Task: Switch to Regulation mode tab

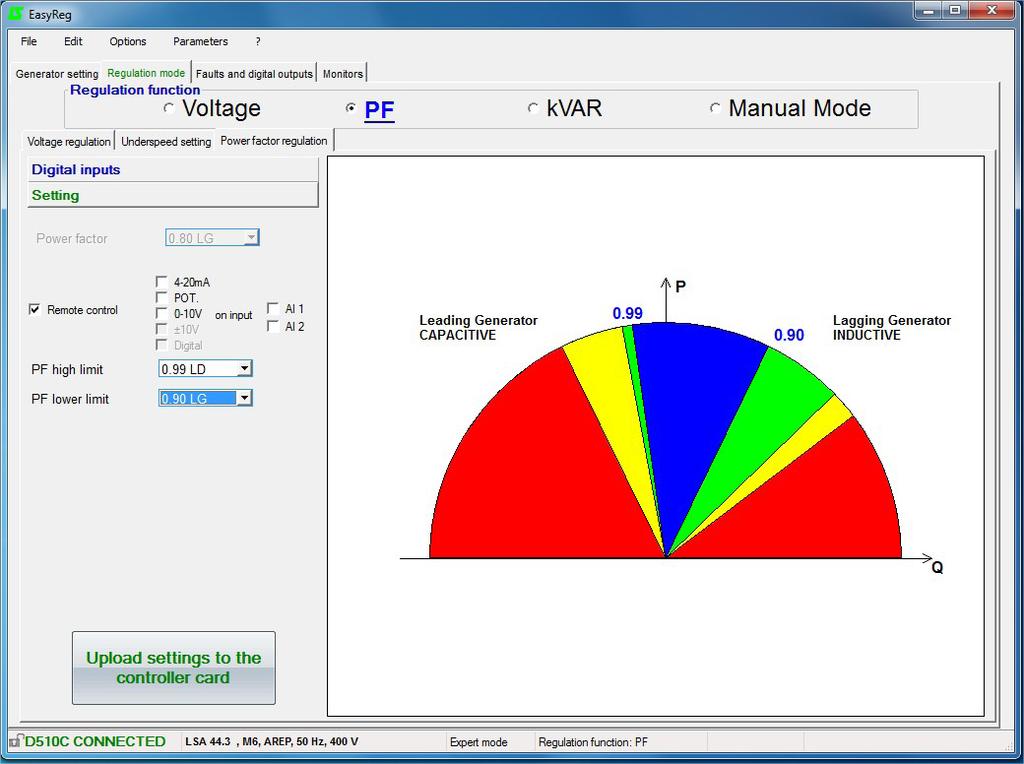Action: (x=146, y=73)
